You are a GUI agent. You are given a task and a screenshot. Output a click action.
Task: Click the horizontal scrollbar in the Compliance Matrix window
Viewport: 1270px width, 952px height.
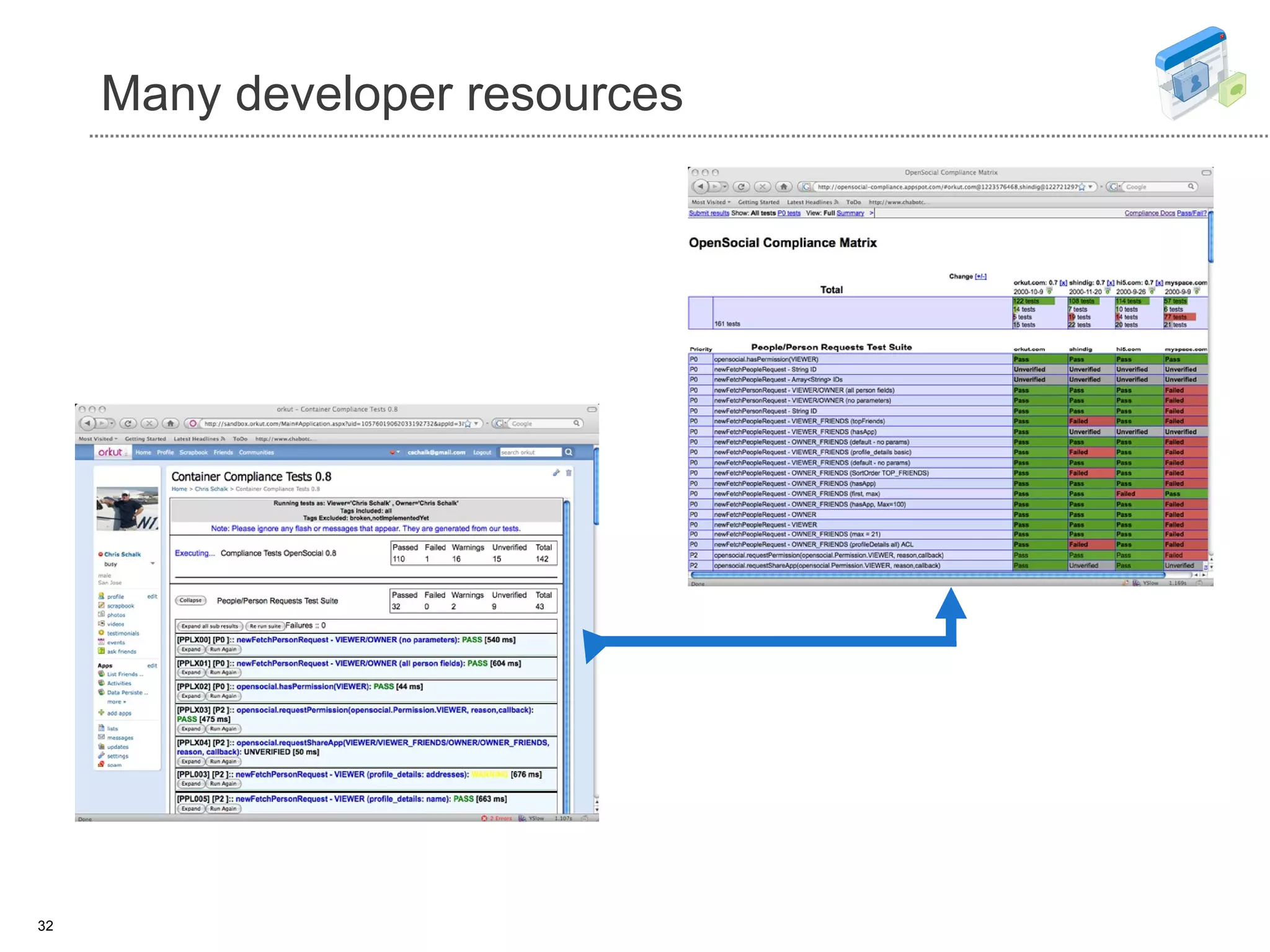(928, 575)
